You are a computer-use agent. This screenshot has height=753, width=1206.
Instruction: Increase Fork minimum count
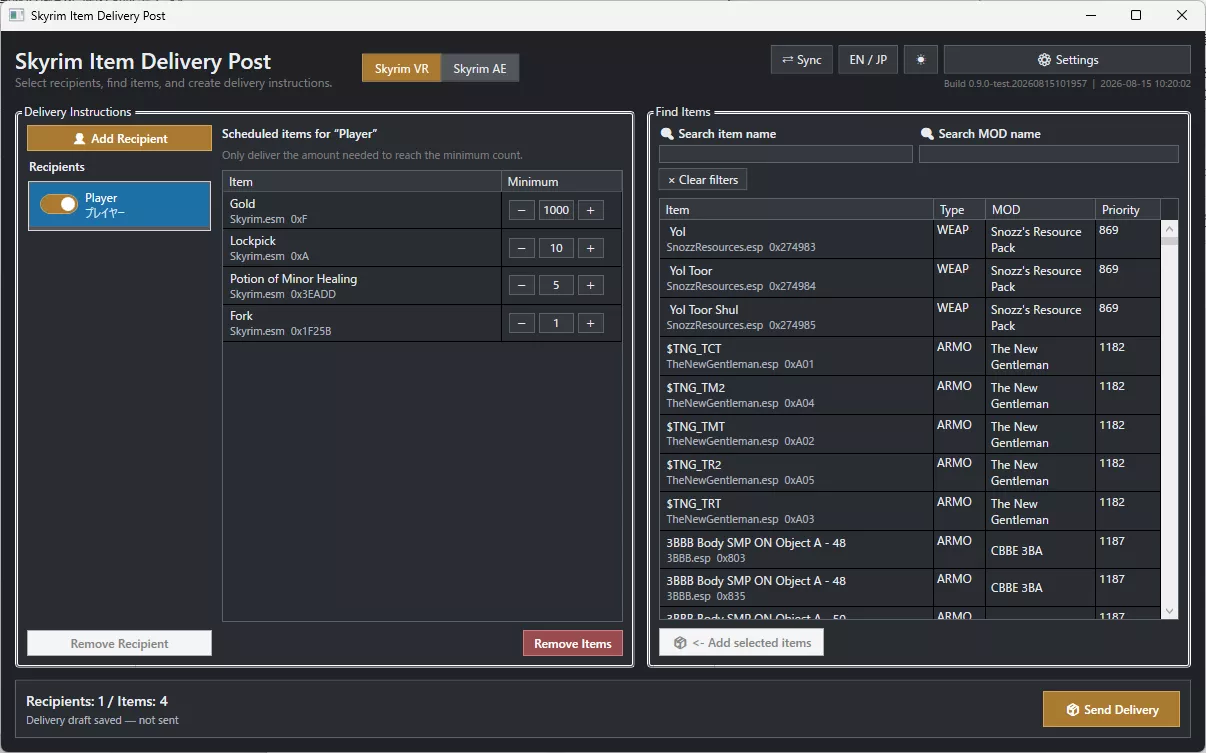pos(590,323)
